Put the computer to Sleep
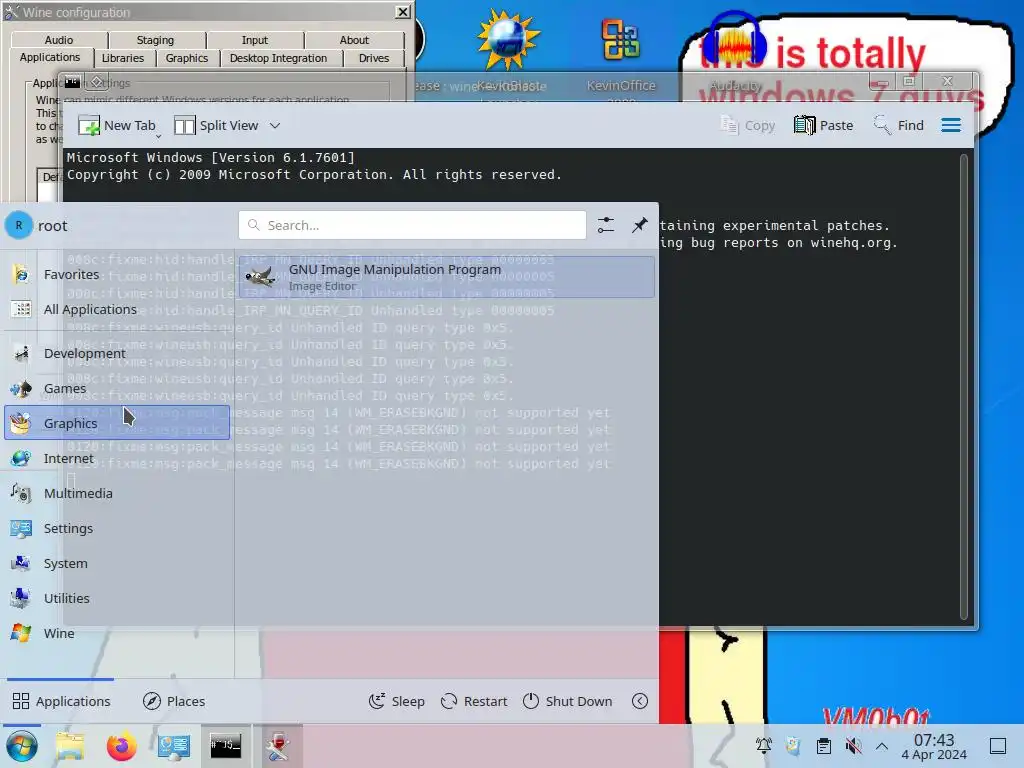Image resolution: width=1024 pixels, height=768 pixels. [396, 701]
